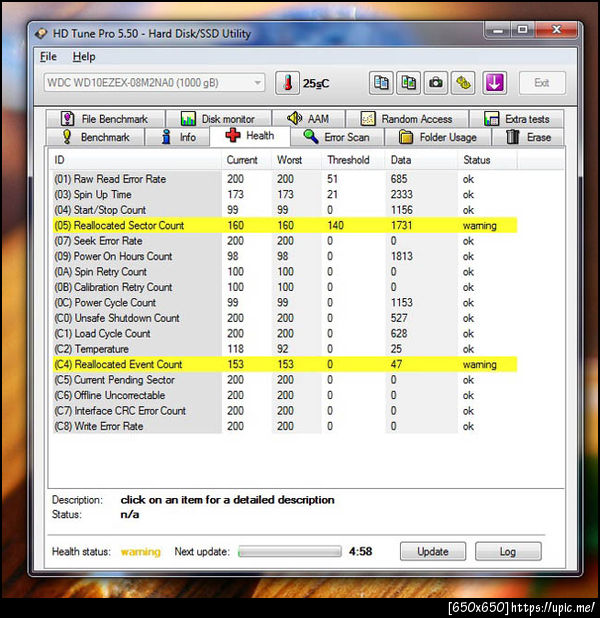The width and height of the screenshot is (600, 618).
Task: Click the Next update progress bar
Action: click(290, 551)
